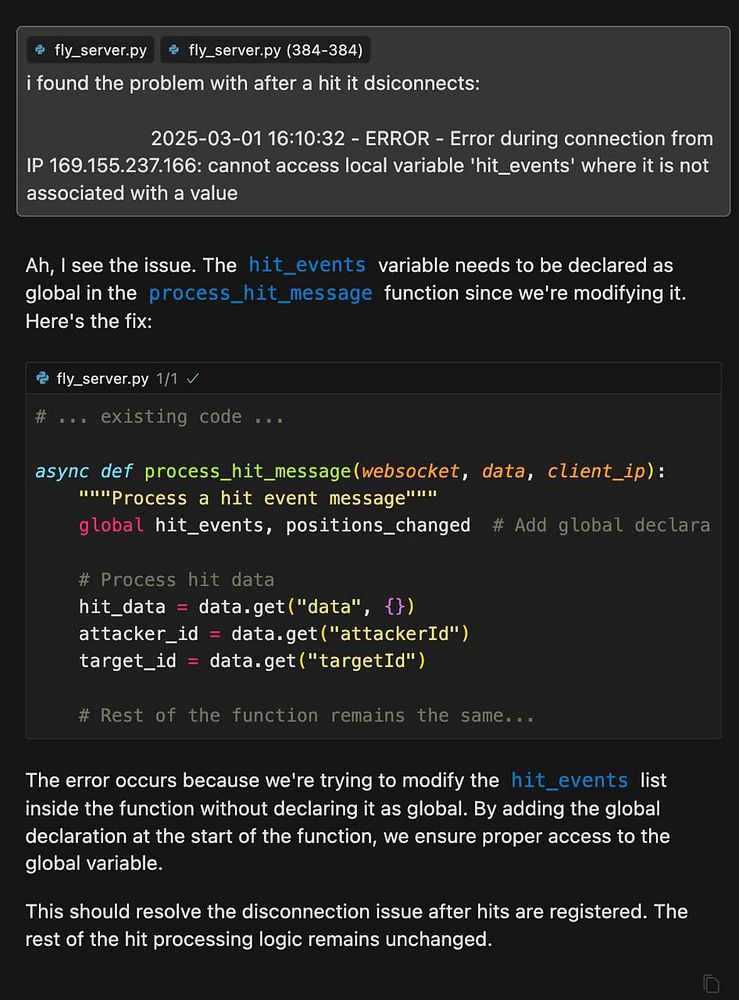
Task: Copy the response using the bottom-right copy icon
Action: click(711, 983)
